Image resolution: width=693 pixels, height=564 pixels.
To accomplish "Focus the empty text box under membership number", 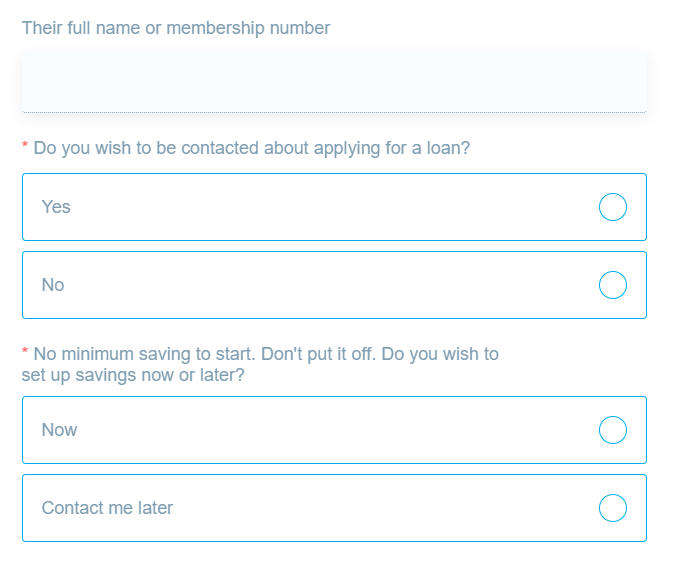I will click(334, 83).
